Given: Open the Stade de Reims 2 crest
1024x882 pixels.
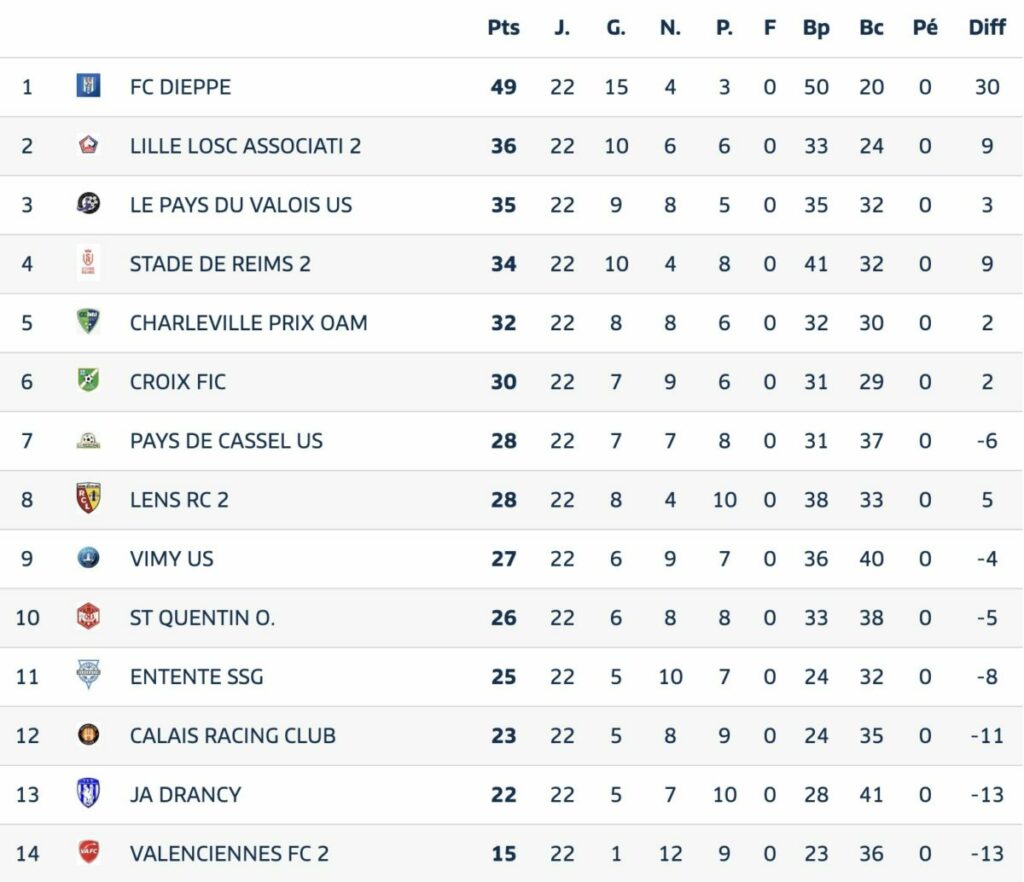Looking at the screenshot, I should [88, 262].
